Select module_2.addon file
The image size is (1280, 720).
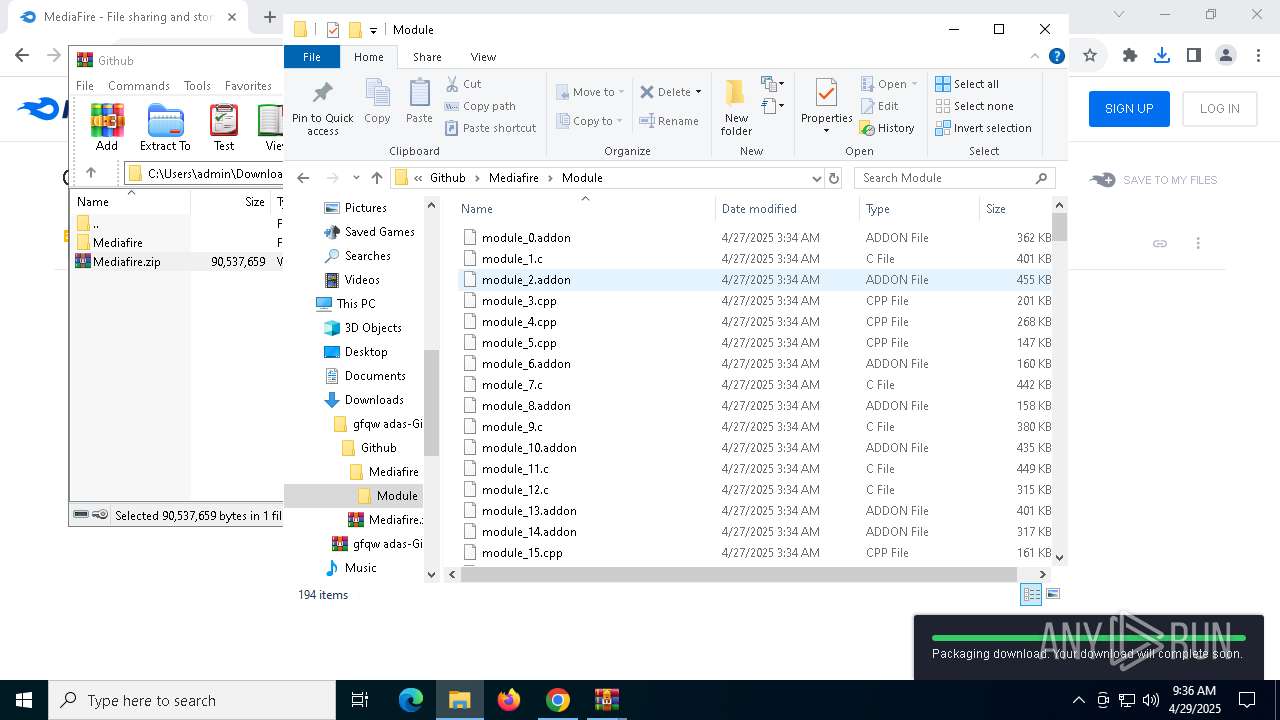point(755,280)
